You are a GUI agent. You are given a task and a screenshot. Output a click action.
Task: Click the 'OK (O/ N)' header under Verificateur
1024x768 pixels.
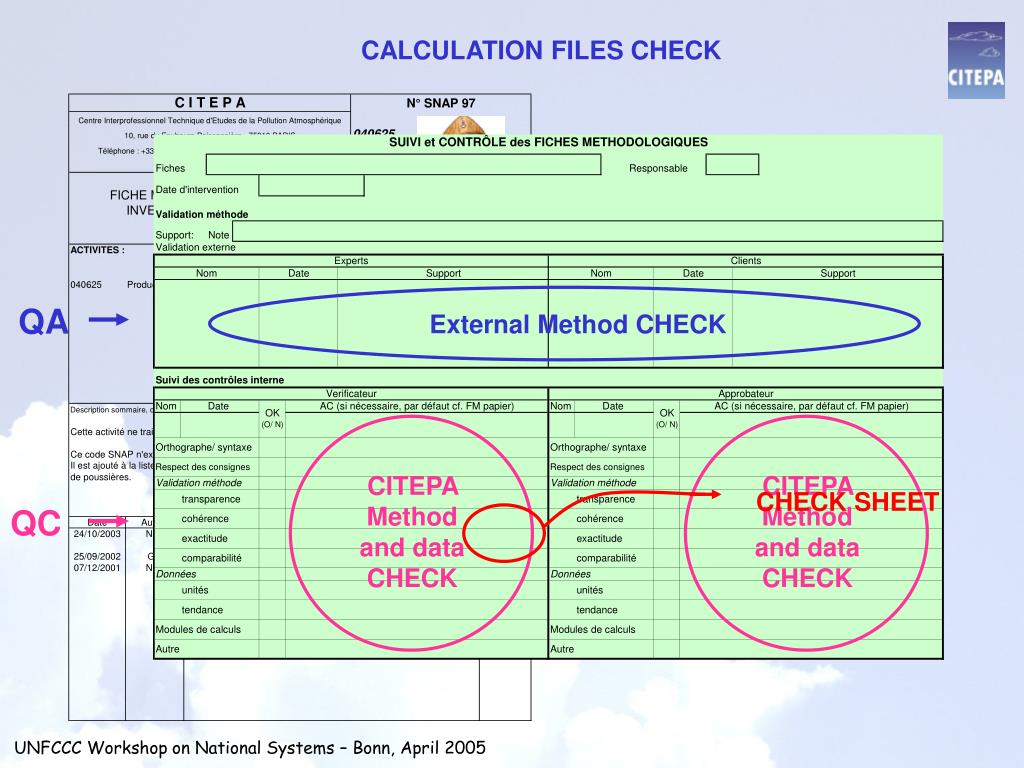coord(272,418)
